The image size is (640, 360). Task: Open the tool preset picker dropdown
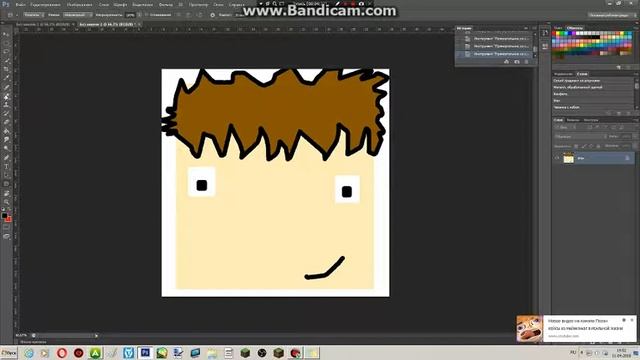12,15
